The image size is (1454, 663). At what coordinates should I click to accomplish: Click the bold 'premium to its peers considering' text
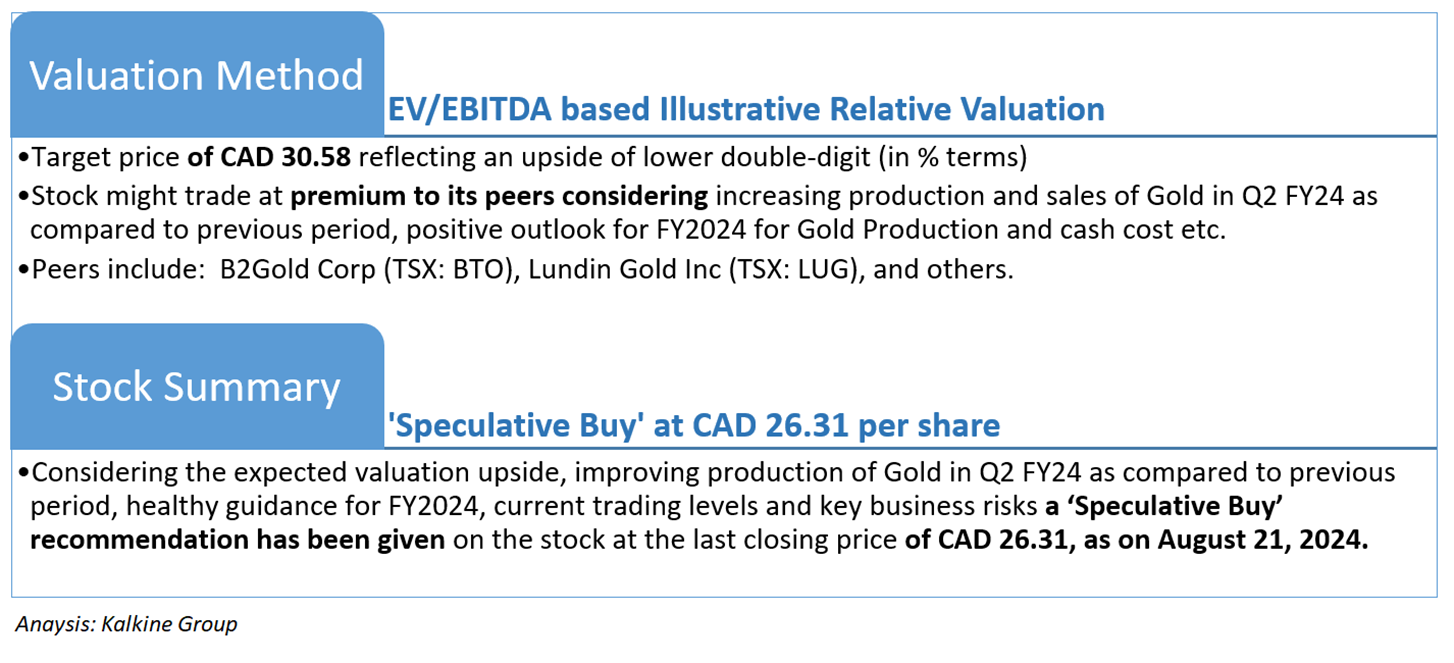tap(499, 196)
